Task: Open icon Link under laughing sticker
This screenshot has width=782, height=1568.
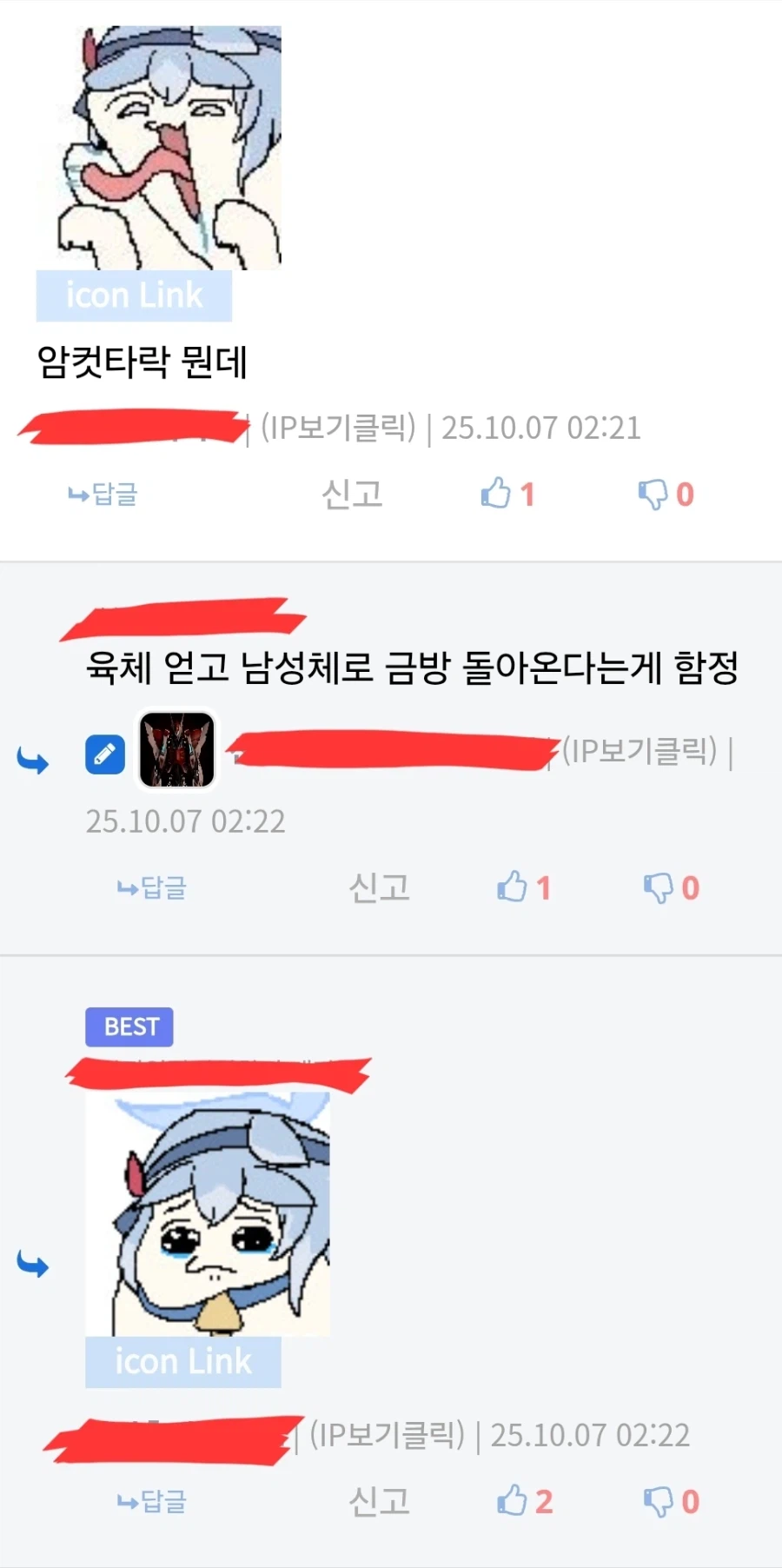Action: point(134,296)
